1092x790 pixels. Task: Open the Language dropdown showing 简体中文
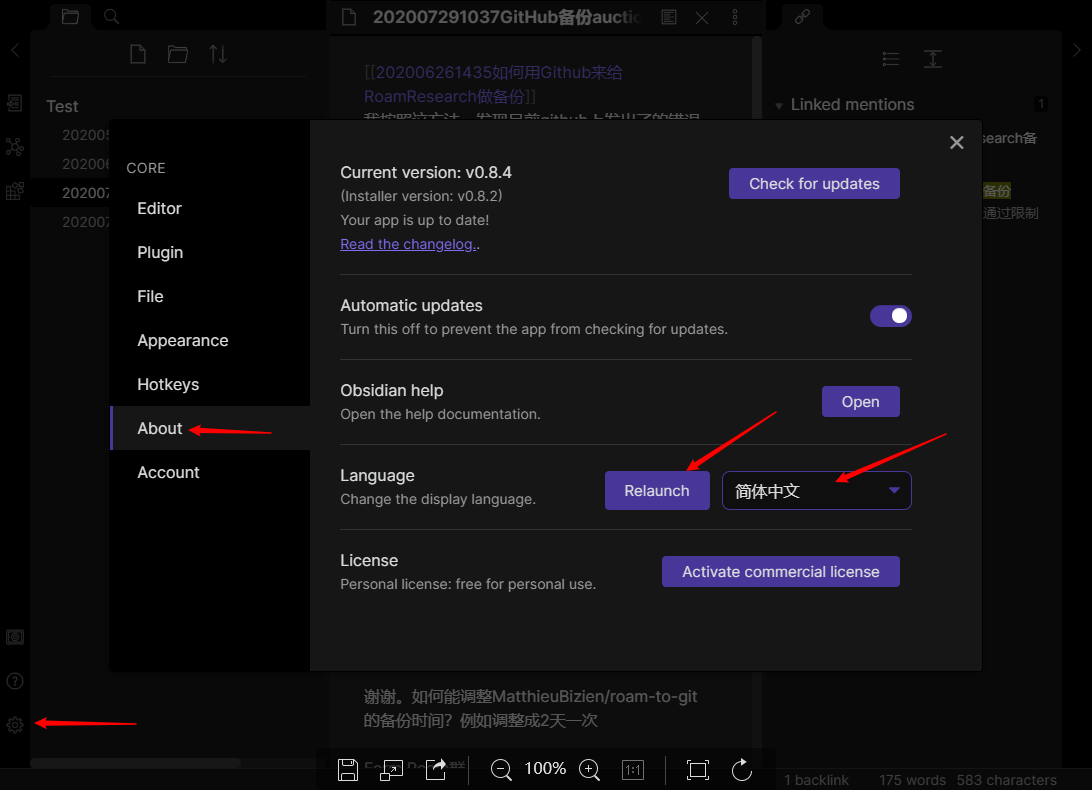tap(817, 491)
